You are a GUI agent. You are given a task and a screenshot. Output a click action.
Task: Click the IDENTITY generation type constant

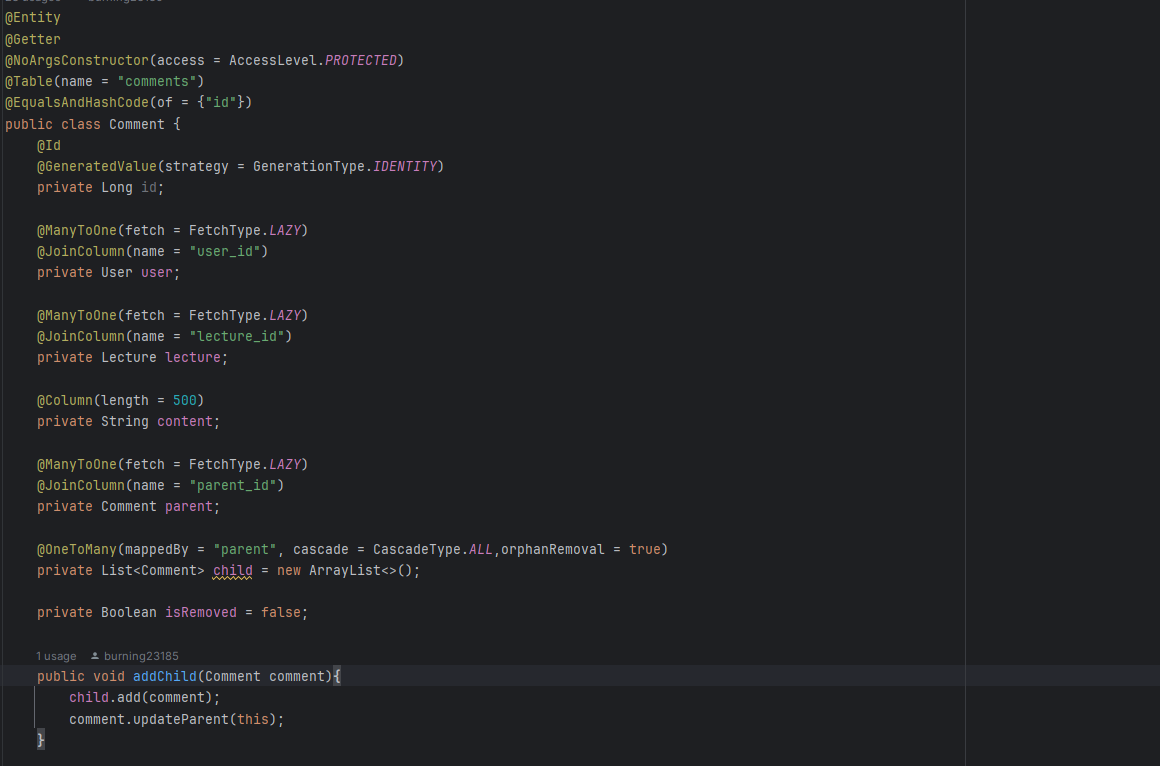tap(405, 167)
